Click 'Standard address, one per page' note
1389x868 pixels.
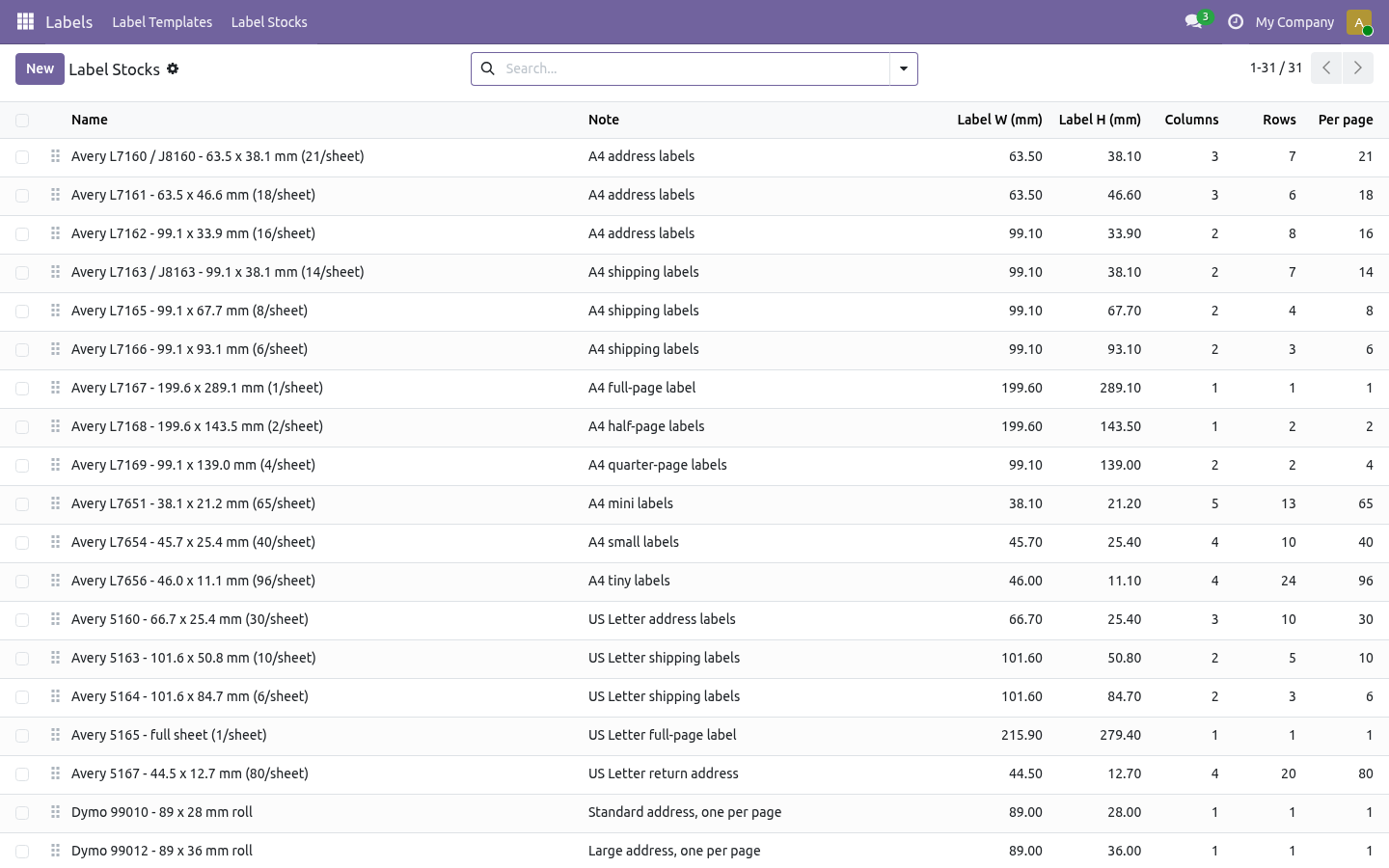click(685, 812)
